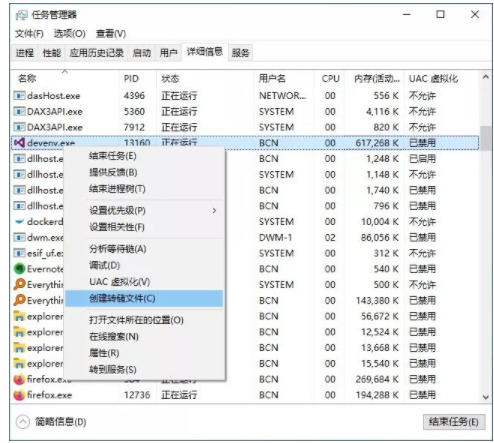Open the 选项(O) menu
The height and width of the screenshot is (443, 494).
point(70,34)
